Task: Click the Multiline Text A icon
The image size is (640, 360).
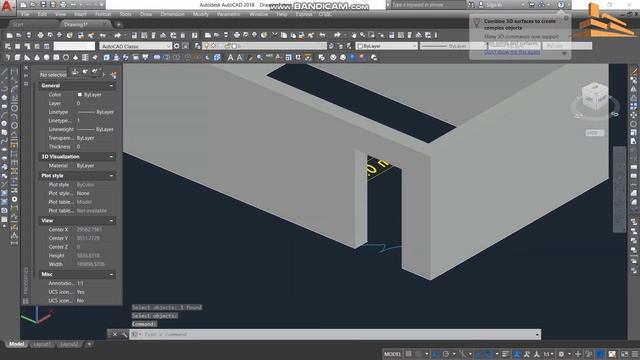Action: click(x=230, y=58)
